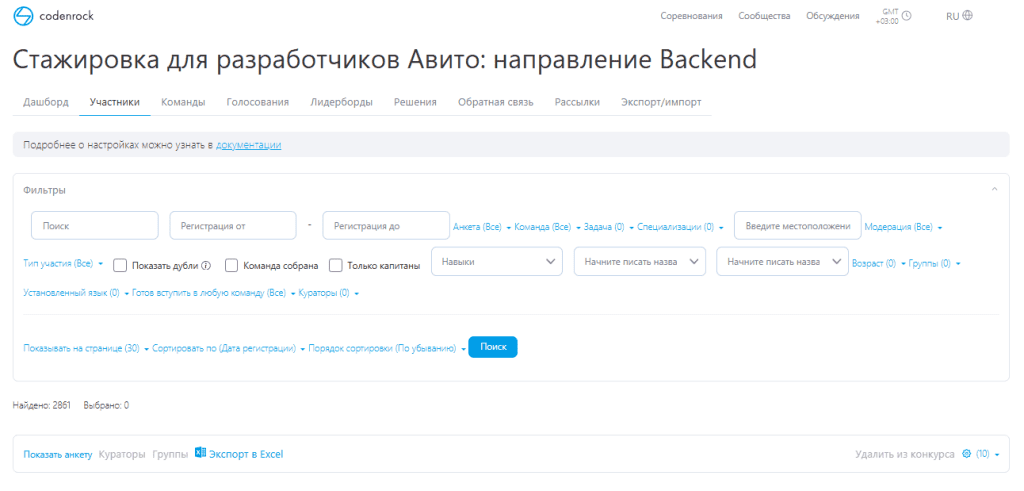Focus the Введите местоположение field
1024x491 pixels.
click(x=798, y=225)
